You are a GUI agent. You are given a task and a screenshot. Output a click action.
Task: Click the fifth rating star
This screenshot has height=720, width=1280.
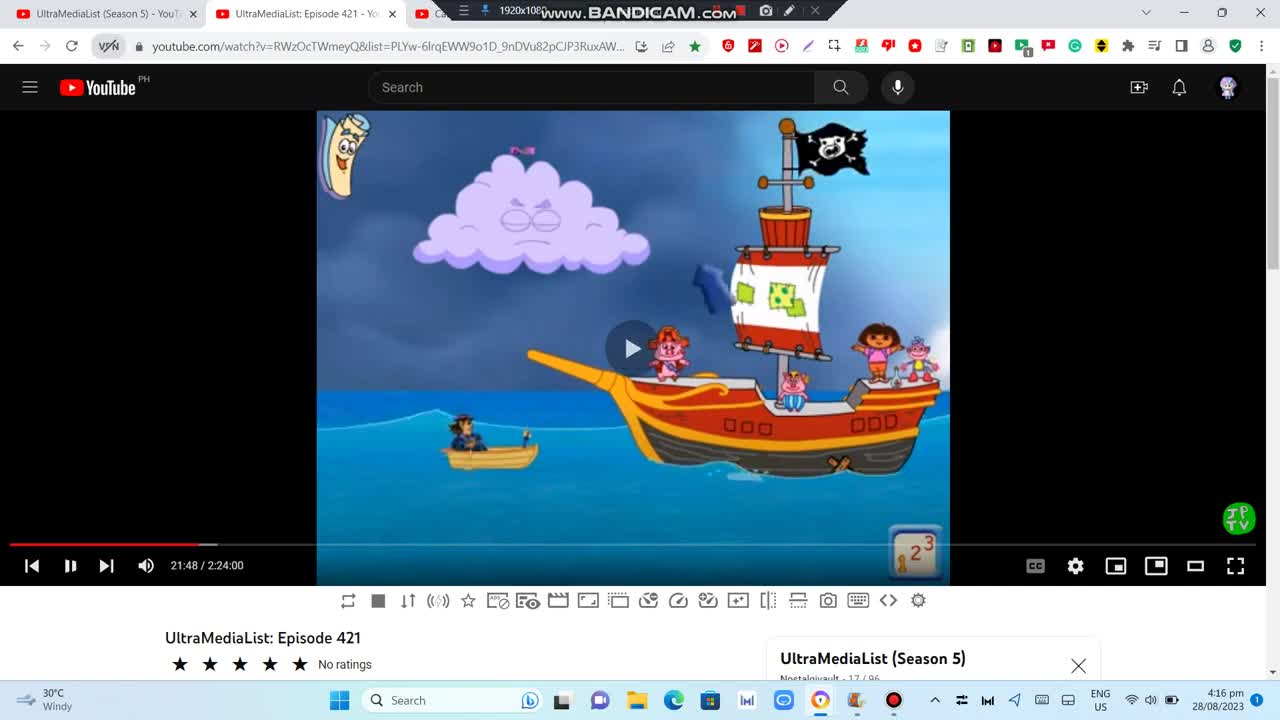(300, 665)
